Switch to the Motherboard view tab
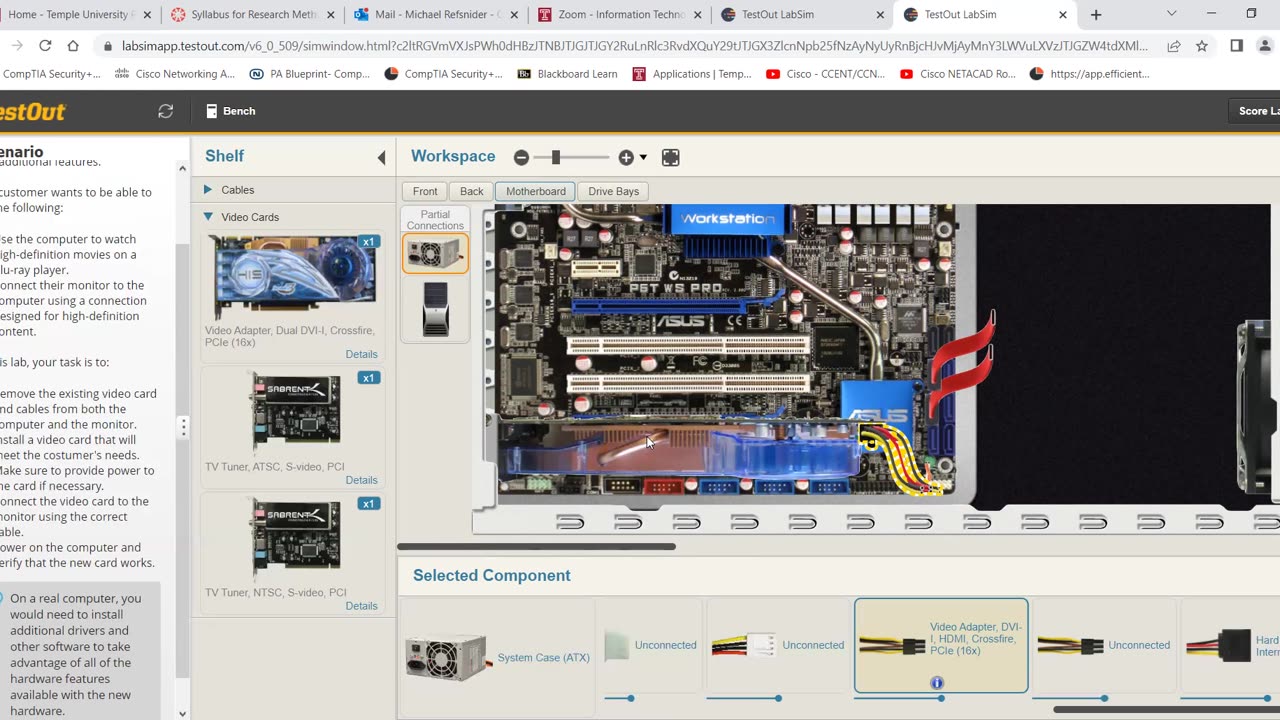The height and width of the screenshot is (720, 1280). click(536, 191)
